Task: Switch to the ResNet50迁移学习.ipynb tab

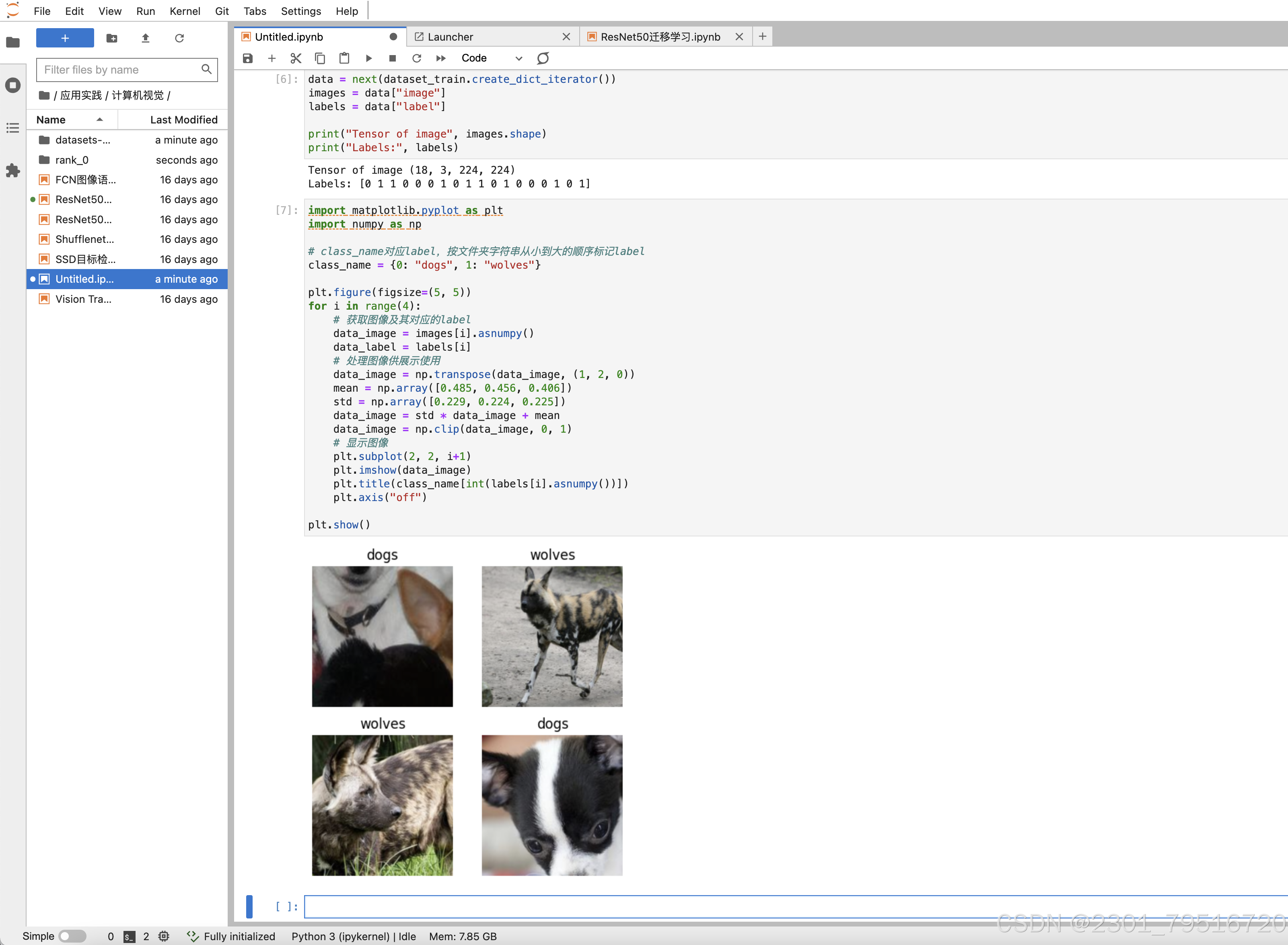Action: [660, 37]
